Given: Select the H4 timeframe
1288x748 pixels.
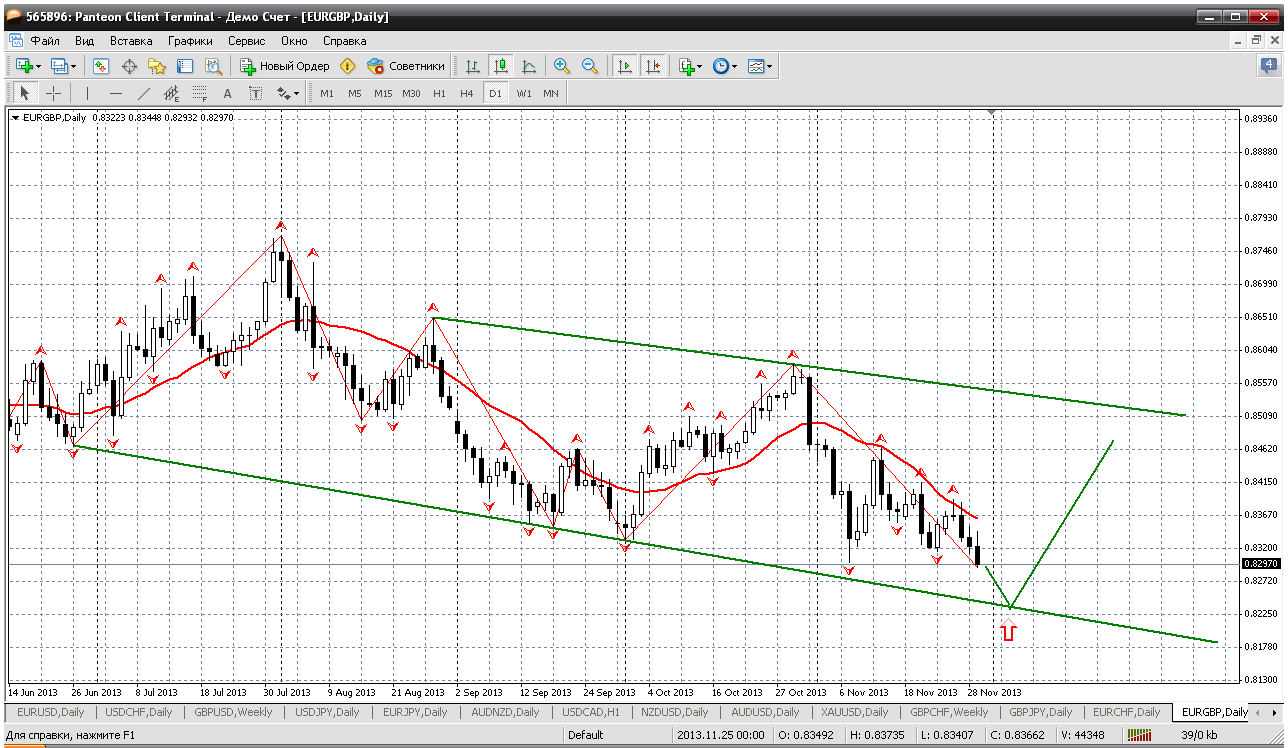Looking at the screenshot, I should (x=467, y=93).
